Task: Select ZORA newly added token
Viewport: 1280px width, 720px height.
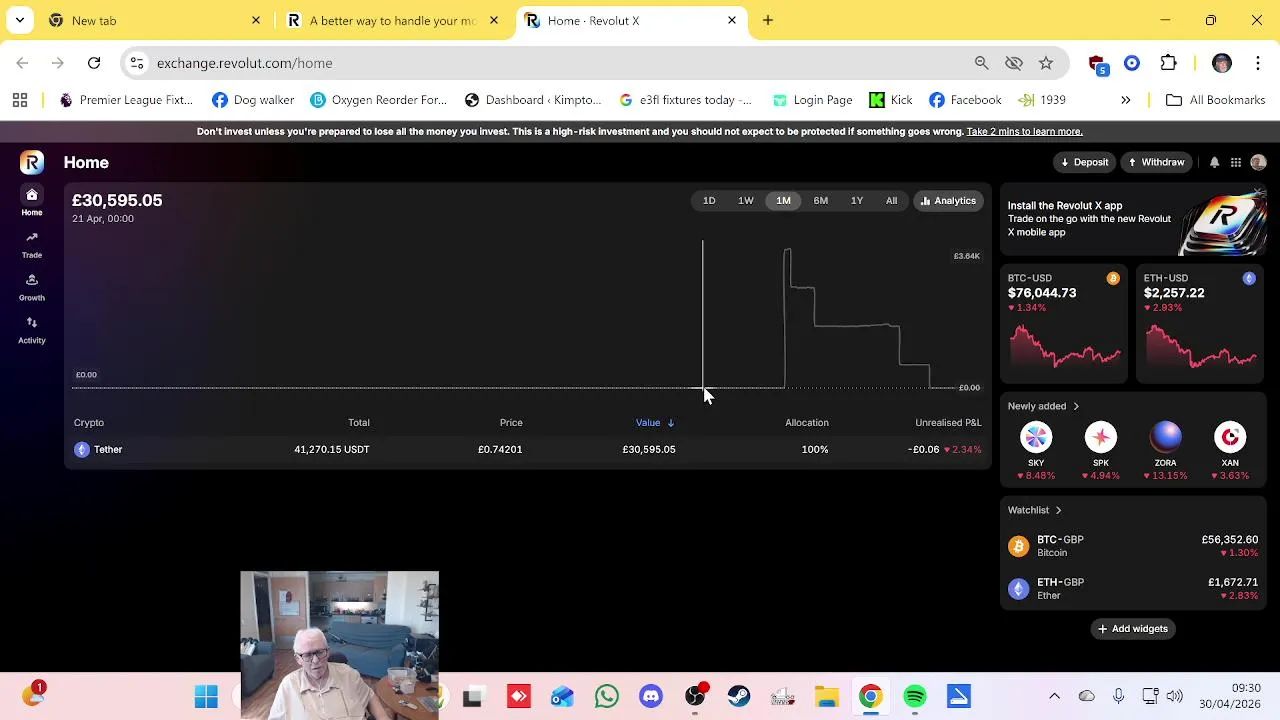Action: point(1165,437)
